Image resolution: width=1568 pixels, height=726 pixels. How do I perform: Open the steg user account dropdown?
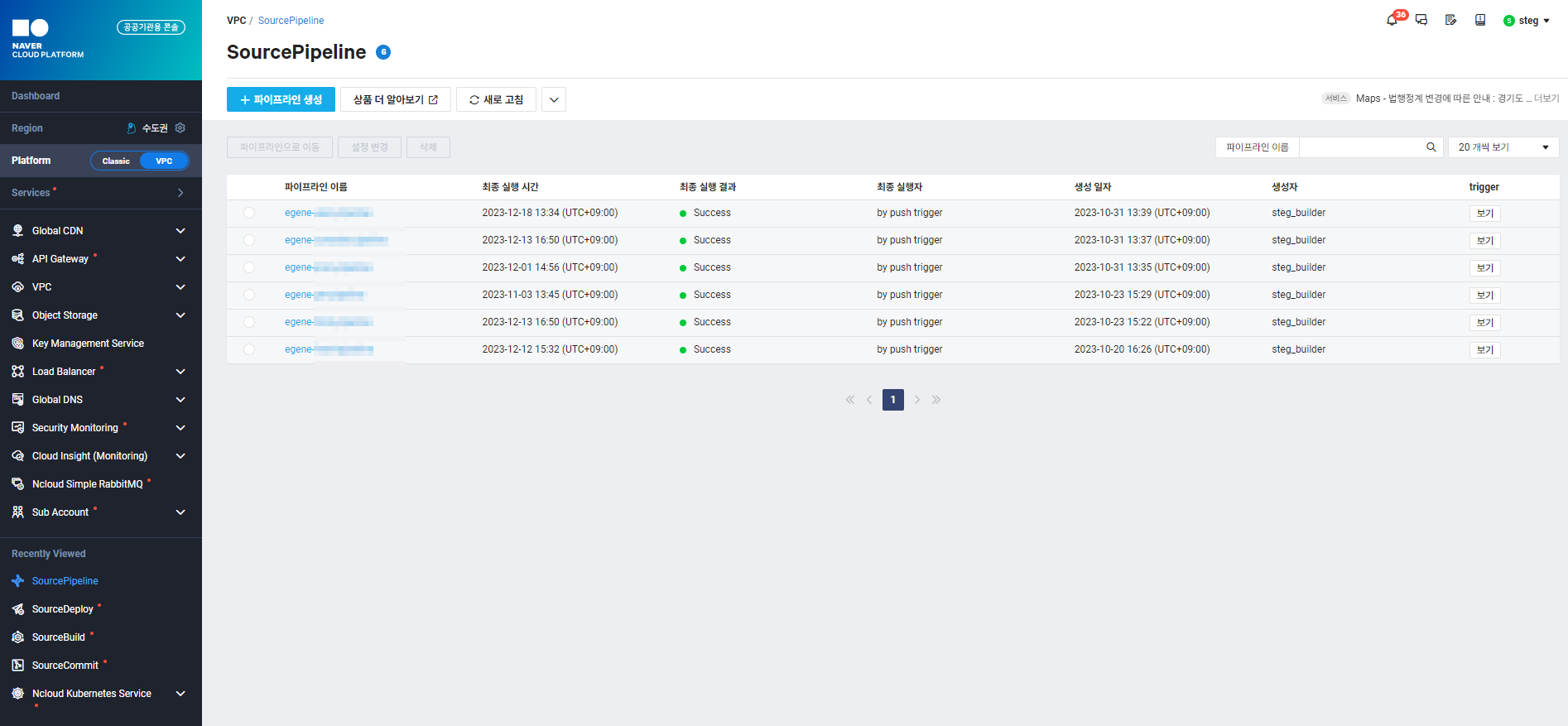coord(1527,21)
